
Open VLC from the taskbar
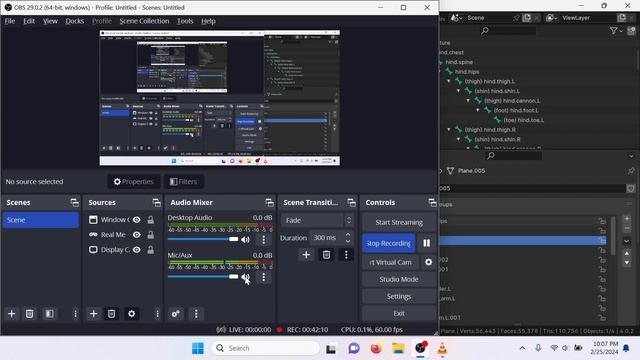(x=442, y=348)
